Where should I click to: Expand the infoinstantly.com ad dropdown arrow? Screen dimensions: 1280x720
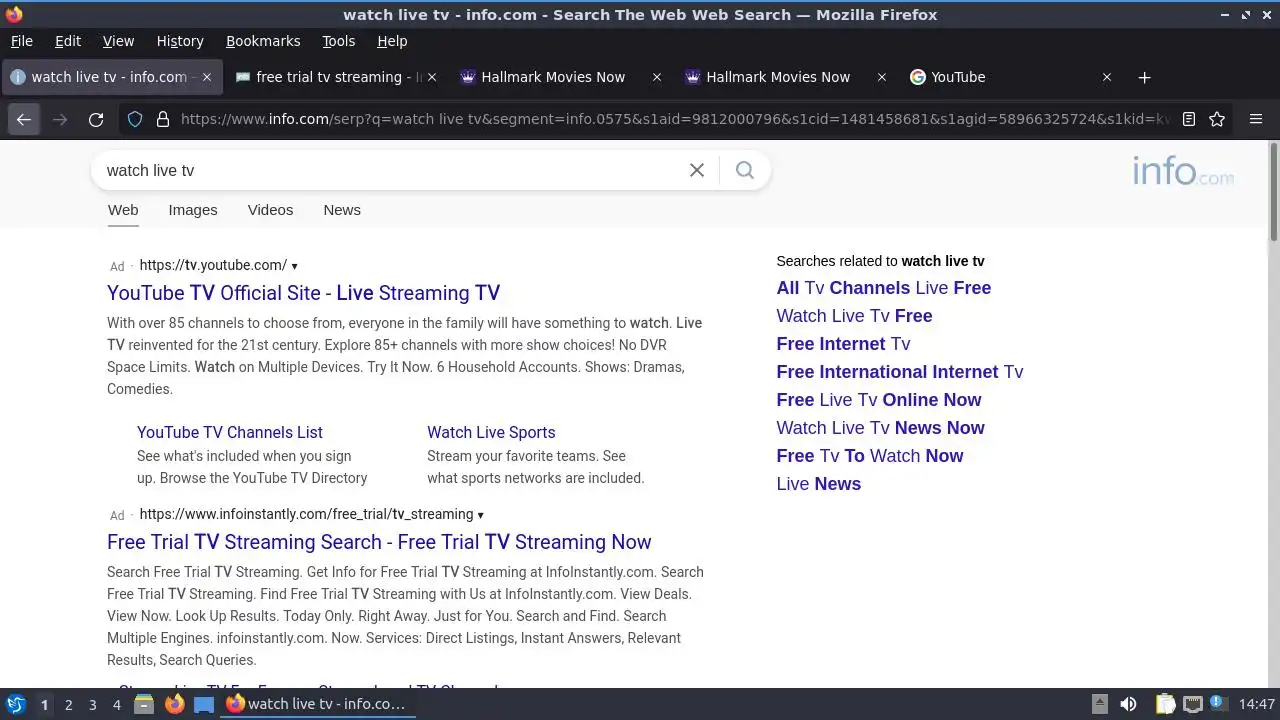tap(480, 515)
